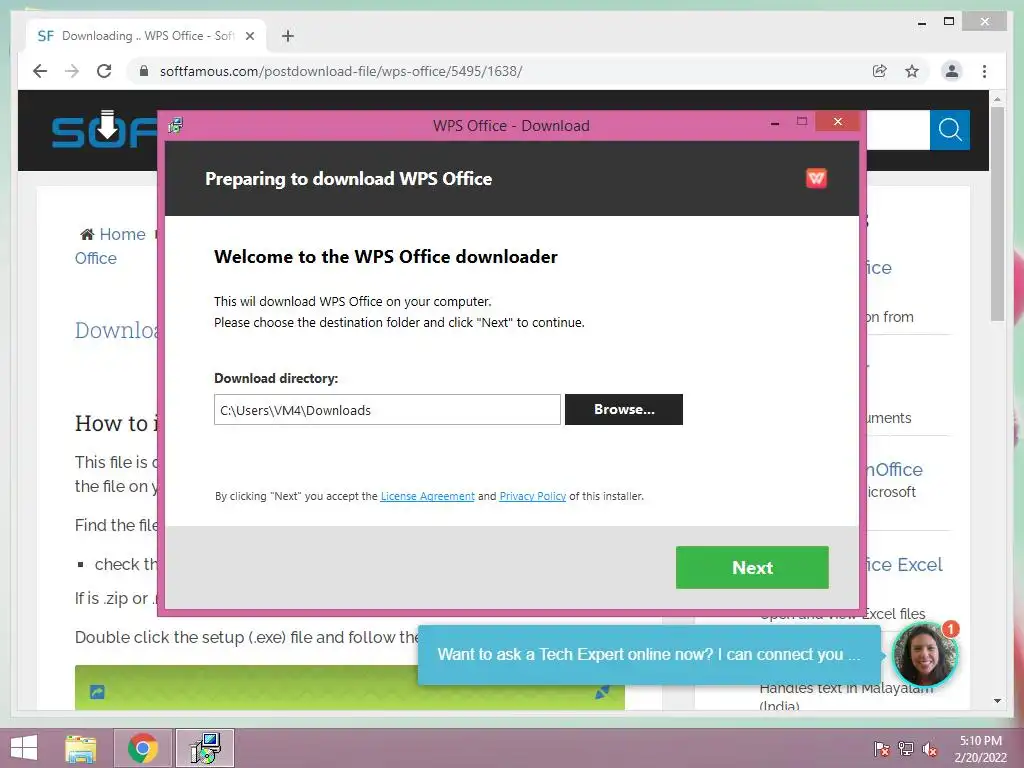Viewport: 1024px width, 768px height.
Task: Click the Action Center flag tray icon
Action: tap(882, 749)
